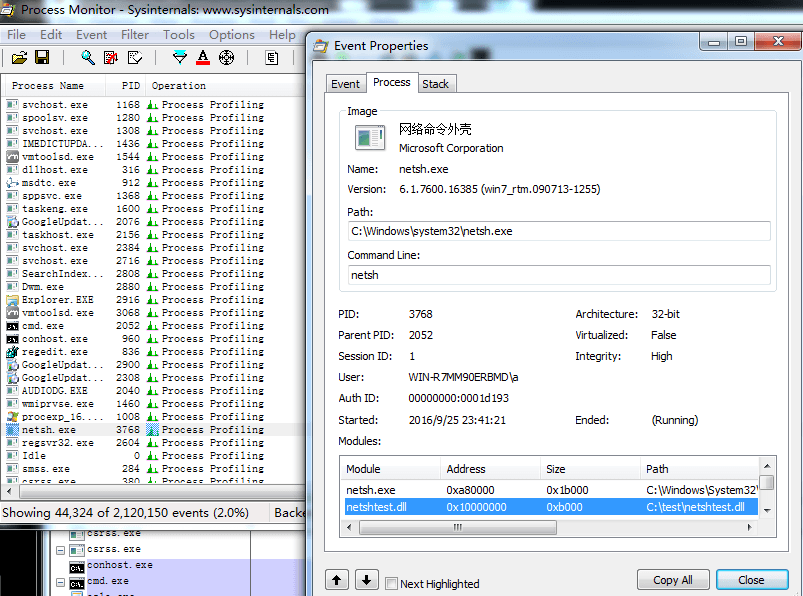Switch to the Stack tab
The image size is (803, 596).
435,84
